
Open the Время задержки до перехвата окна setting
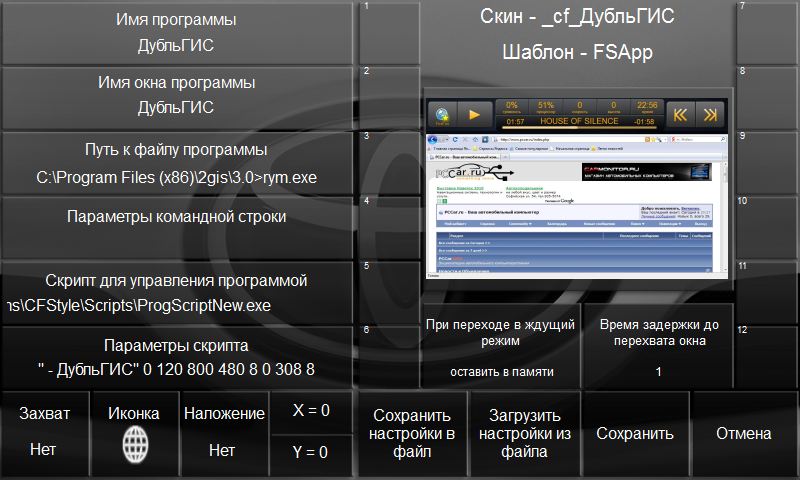(658, 348)
